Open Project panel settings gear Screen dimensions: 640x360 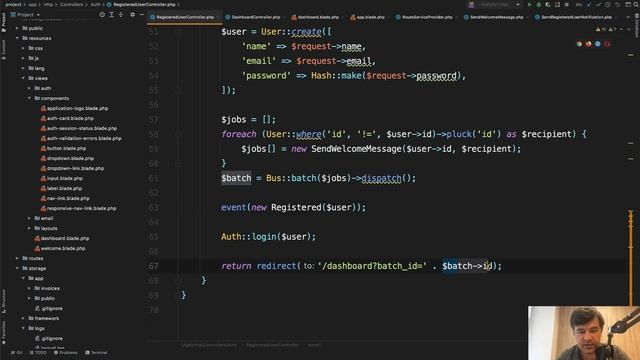[133, 15]
